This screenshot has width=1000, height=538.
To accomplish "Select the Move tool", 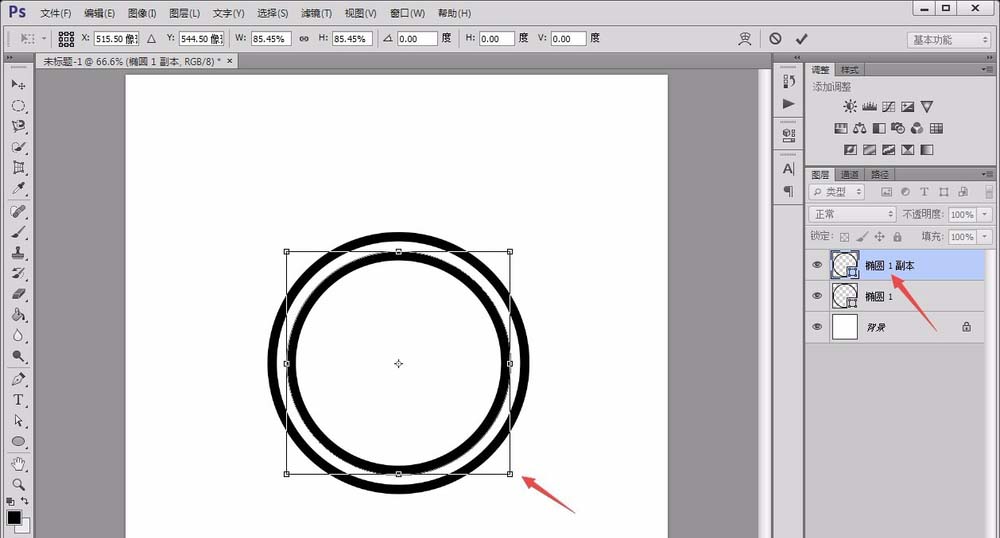I will (x=18, y=84).
